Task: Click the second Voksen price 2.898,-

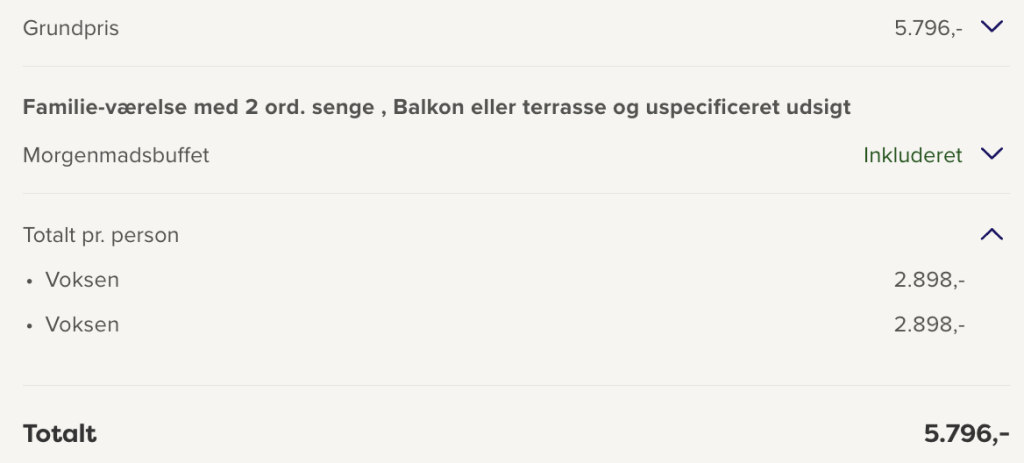Action: 929,324
